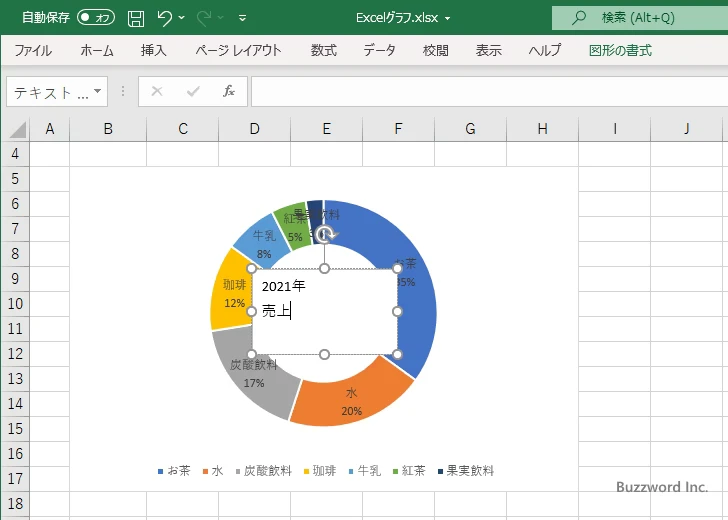Click the 水 legend entry
728x520 pixels.
point(213,471)
